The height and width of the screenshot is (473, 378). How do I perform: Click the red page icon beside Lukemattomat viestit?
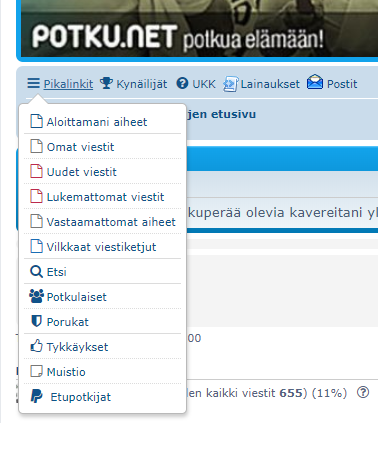pos(36,196)
